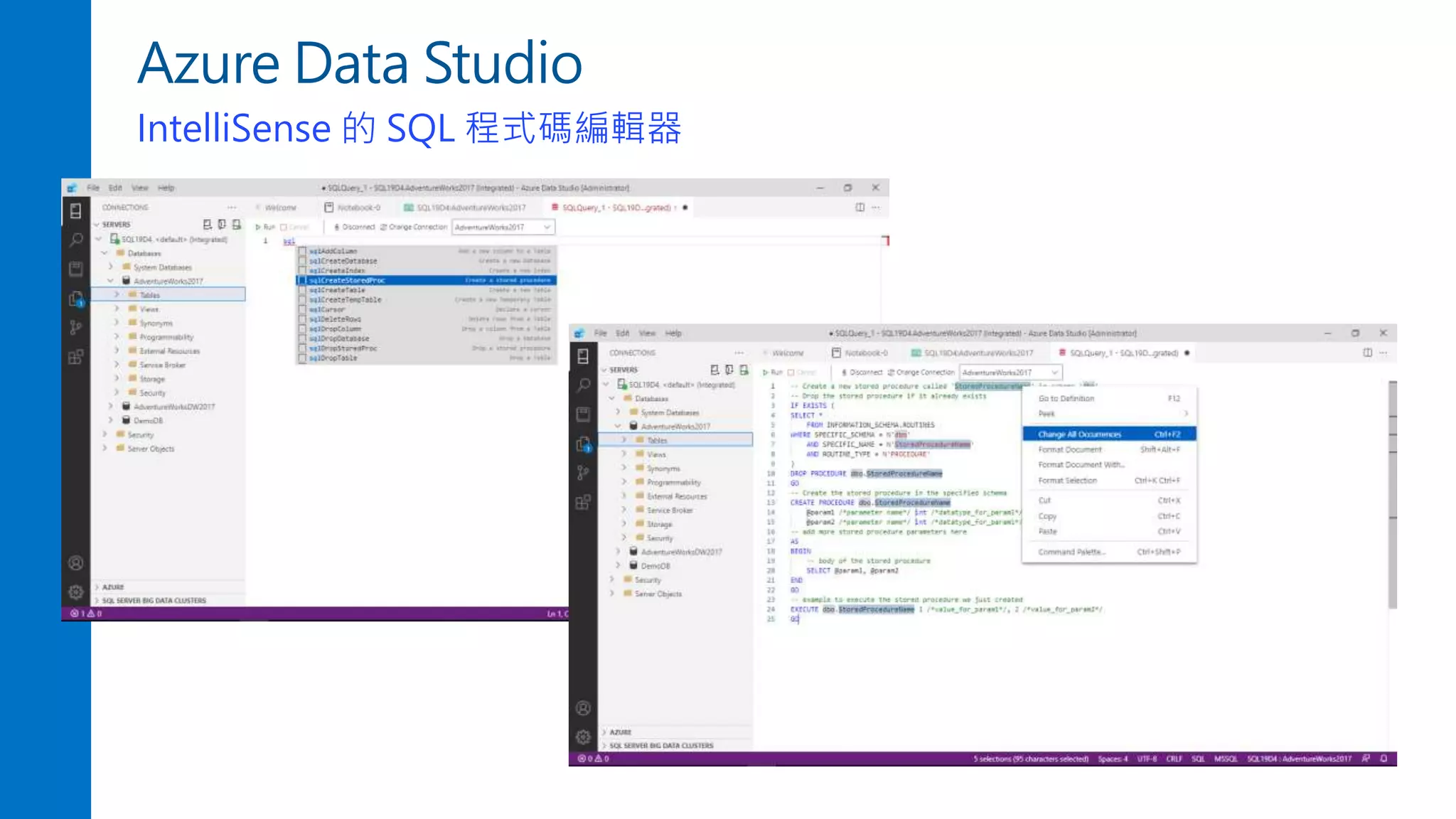
Task: Open Connections panel ellipsis menu in left window
Action: 232,208
